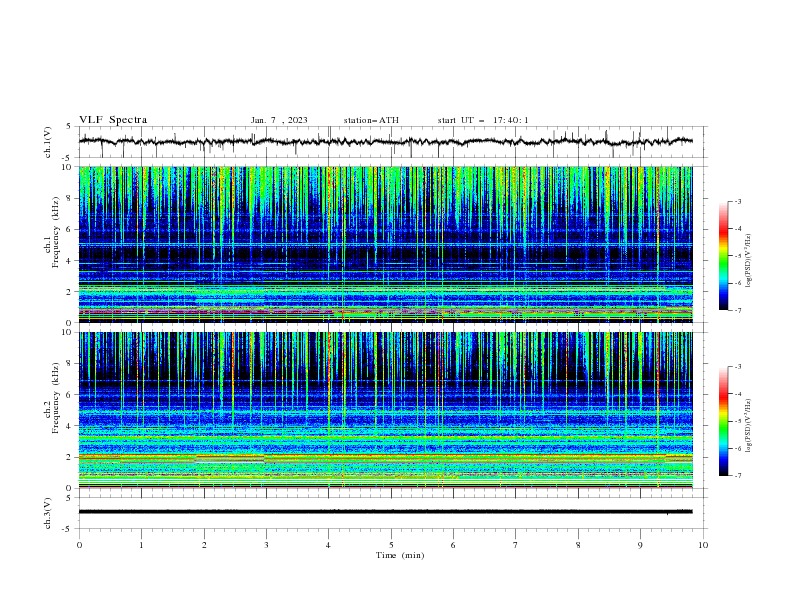
Task: Click time axis tick label "3"
Action: click(x=266, y=545)
